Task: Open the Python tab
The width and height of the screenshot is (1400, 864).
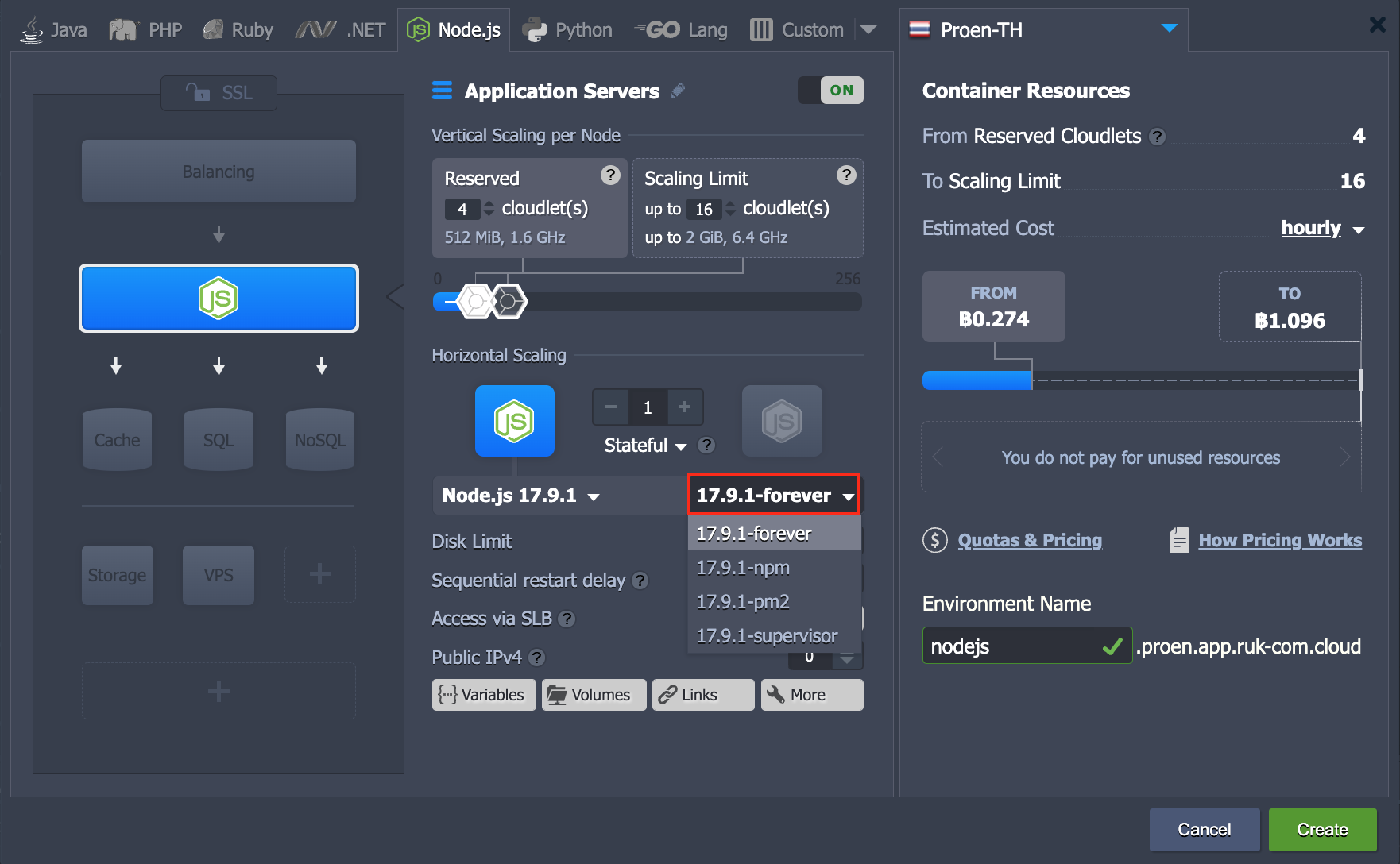Action: [x=567, y=30]
